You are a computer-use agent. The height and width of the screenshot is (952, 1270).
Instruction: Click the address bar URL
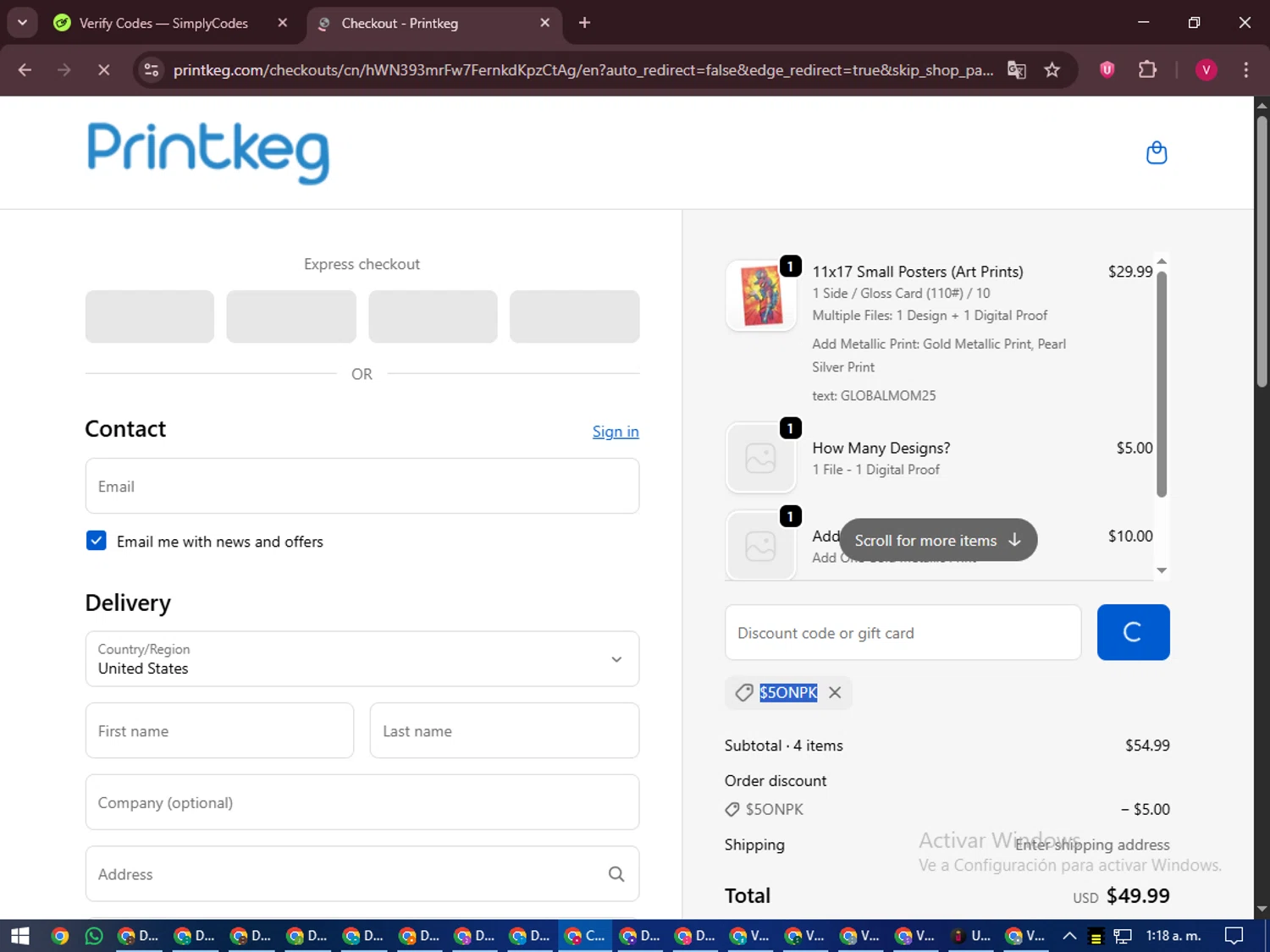[x=583, y=69]
